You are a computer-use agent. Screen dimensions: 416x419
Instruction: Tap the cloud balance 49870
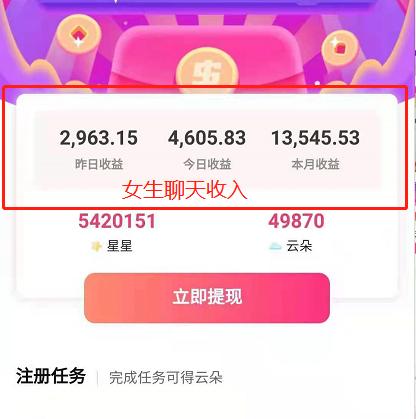tap(296, 221)
